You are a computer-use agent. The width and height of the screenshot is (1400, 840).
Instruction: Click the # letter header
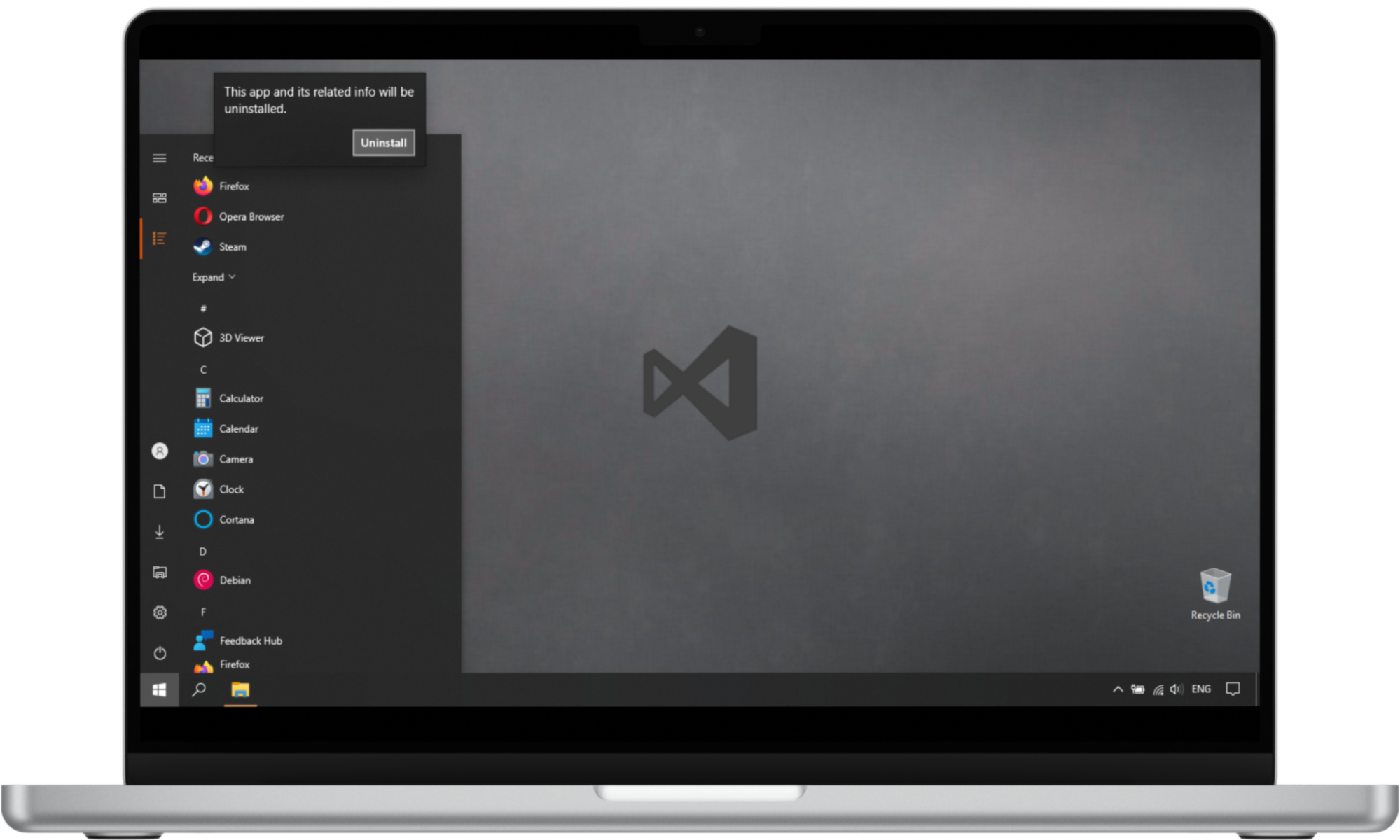click(x=203, y=308)
